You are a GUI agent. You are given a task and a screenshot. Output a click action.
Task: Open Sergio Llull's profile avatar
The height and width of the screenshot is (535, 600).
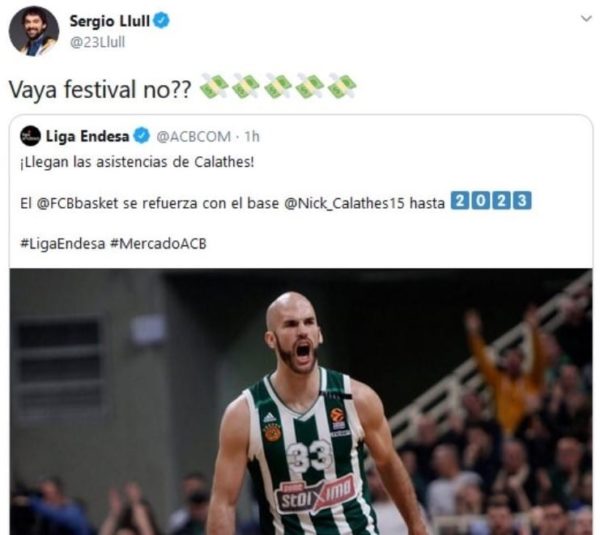[34, 31]
